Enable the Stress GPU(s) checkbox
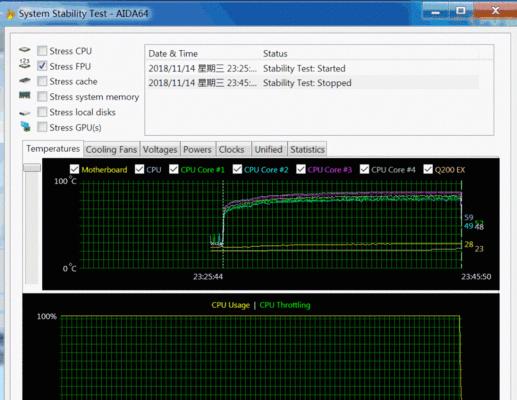The image size is (517, 400). tap(42, 127)
